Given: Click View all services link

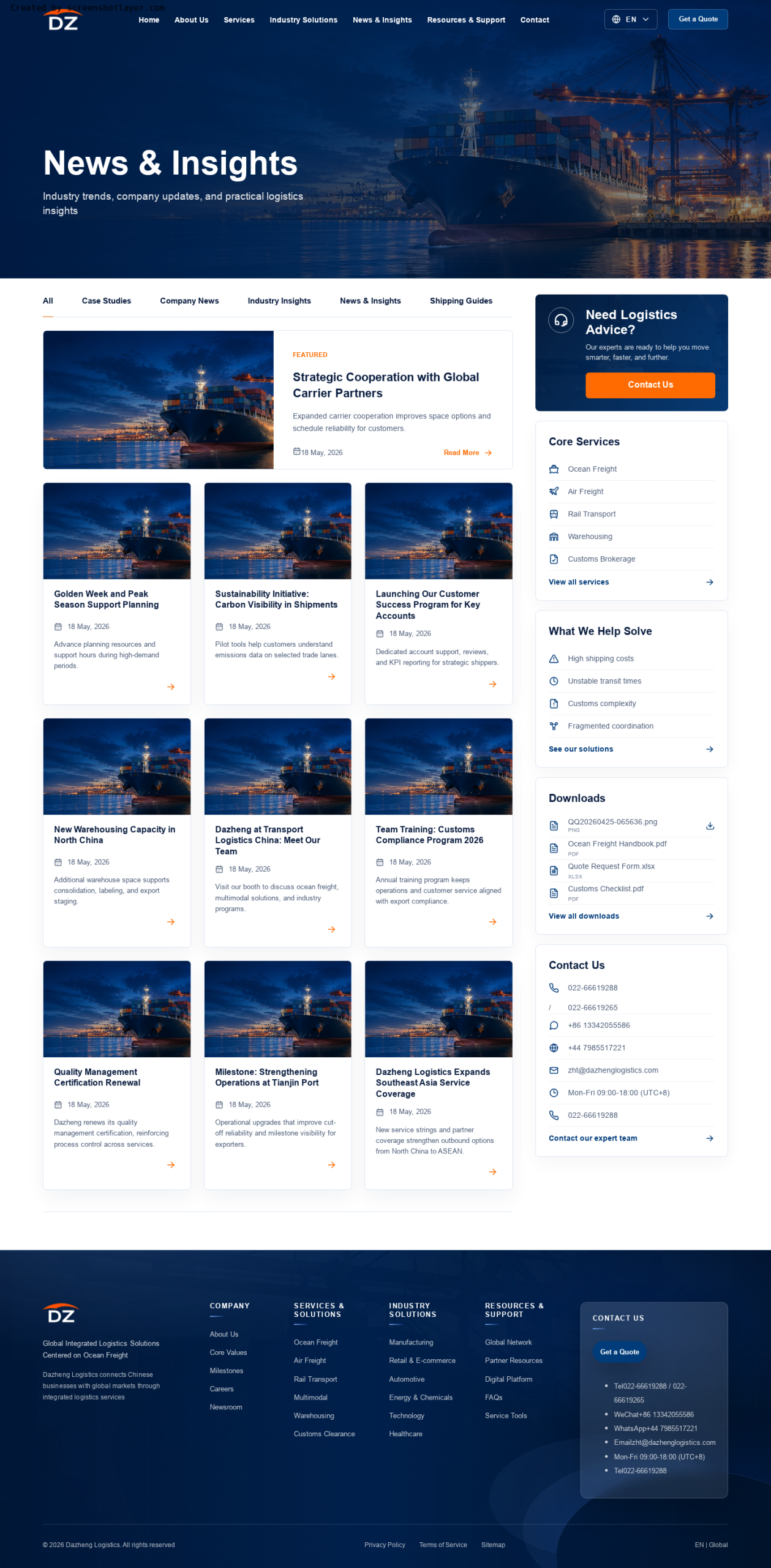Looking at the screenshot, I should pos(631,582).
